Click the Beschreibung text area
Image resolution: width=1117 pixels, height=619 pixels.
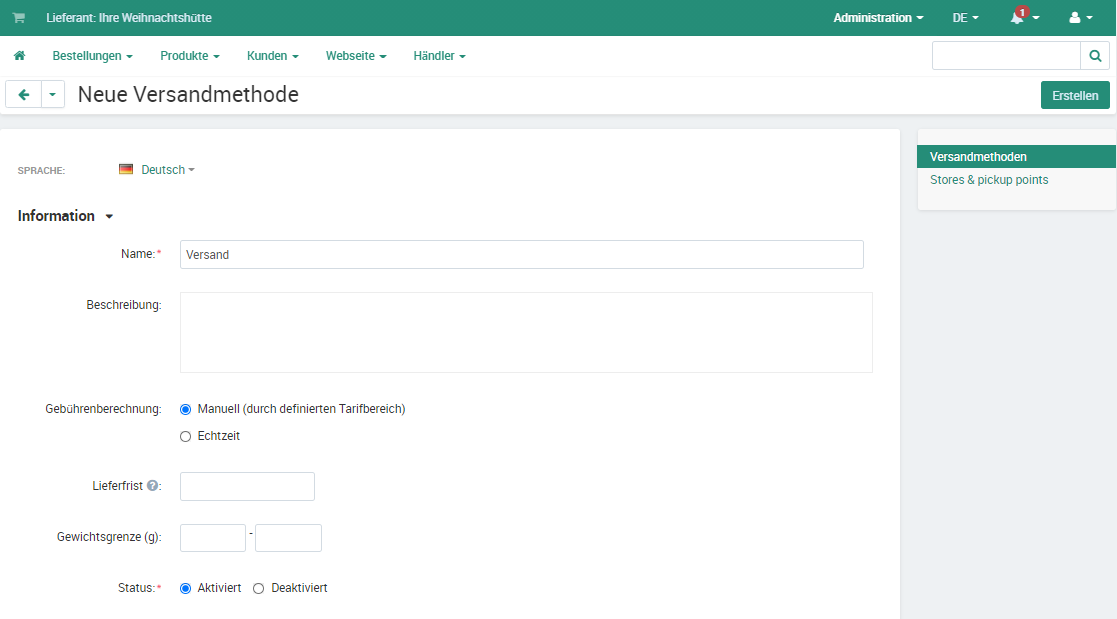point(526,332)
